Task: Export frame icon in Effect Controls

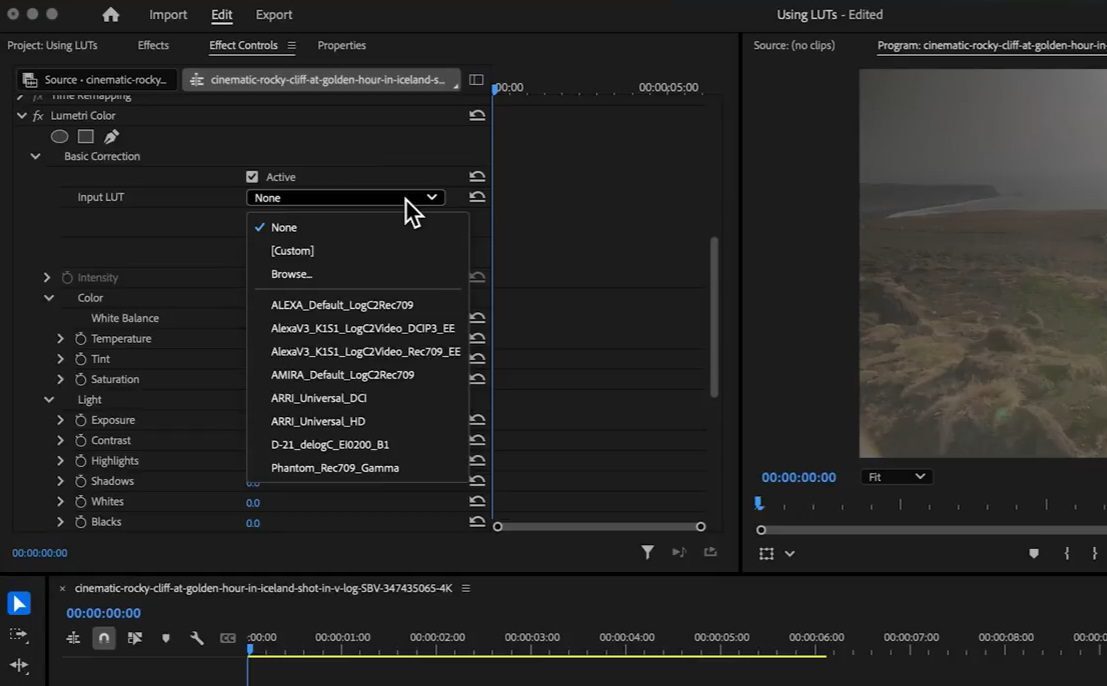Action: 710,552
